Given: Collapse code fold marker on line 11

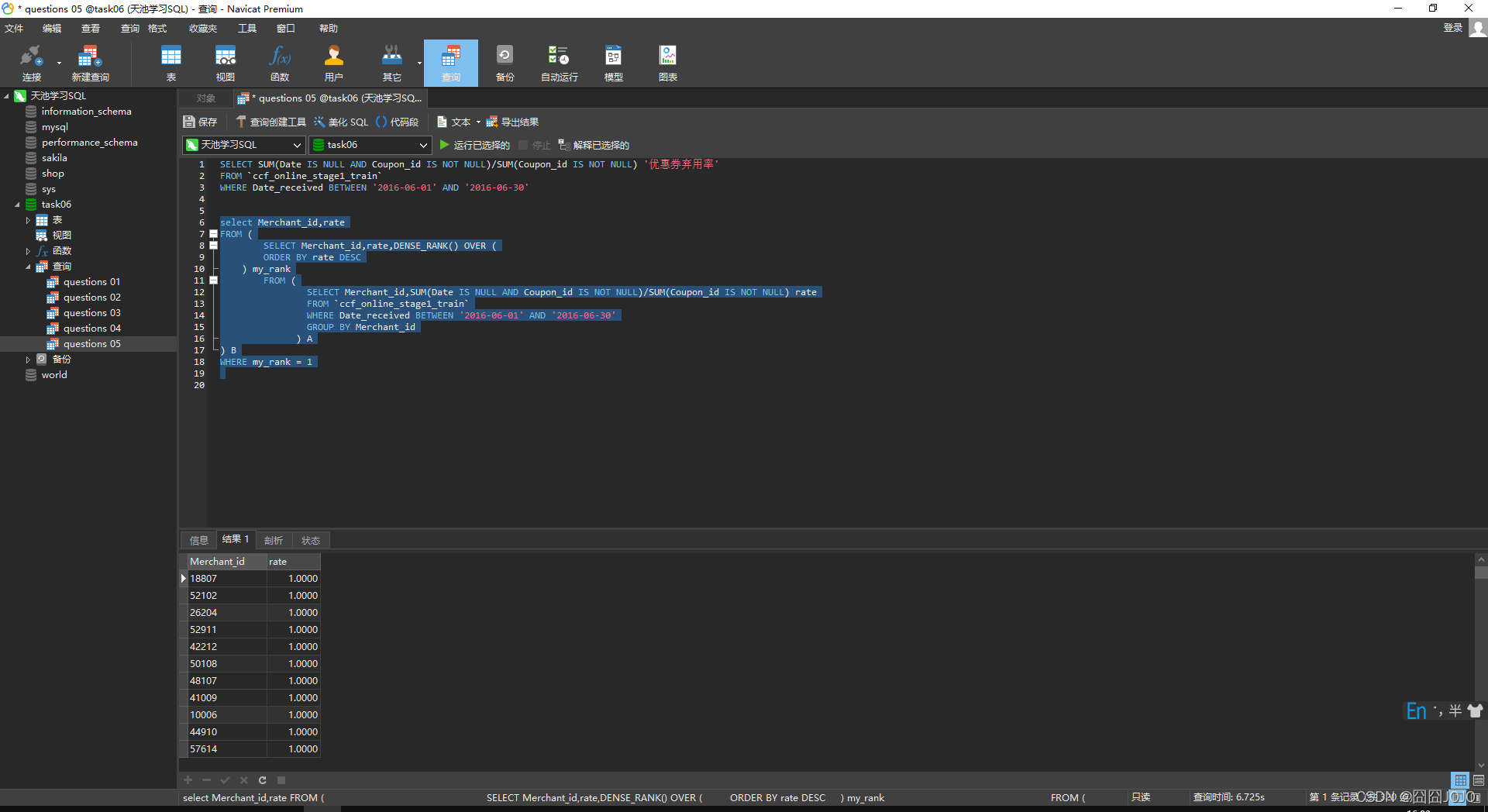Looking at the screenshot, I should tap(213, 280).
